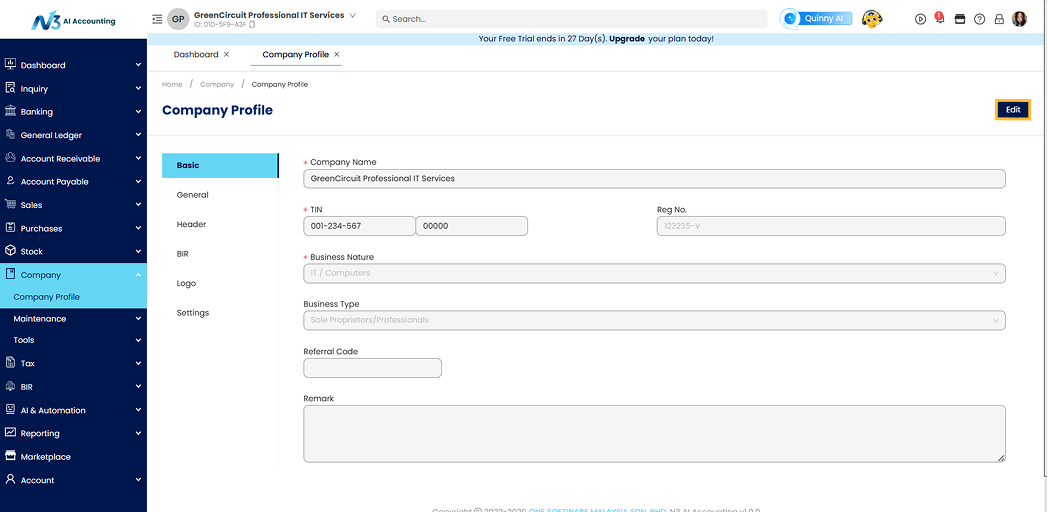
Task: Expand the Banking menu chevron
Action: tap(138, 112)
